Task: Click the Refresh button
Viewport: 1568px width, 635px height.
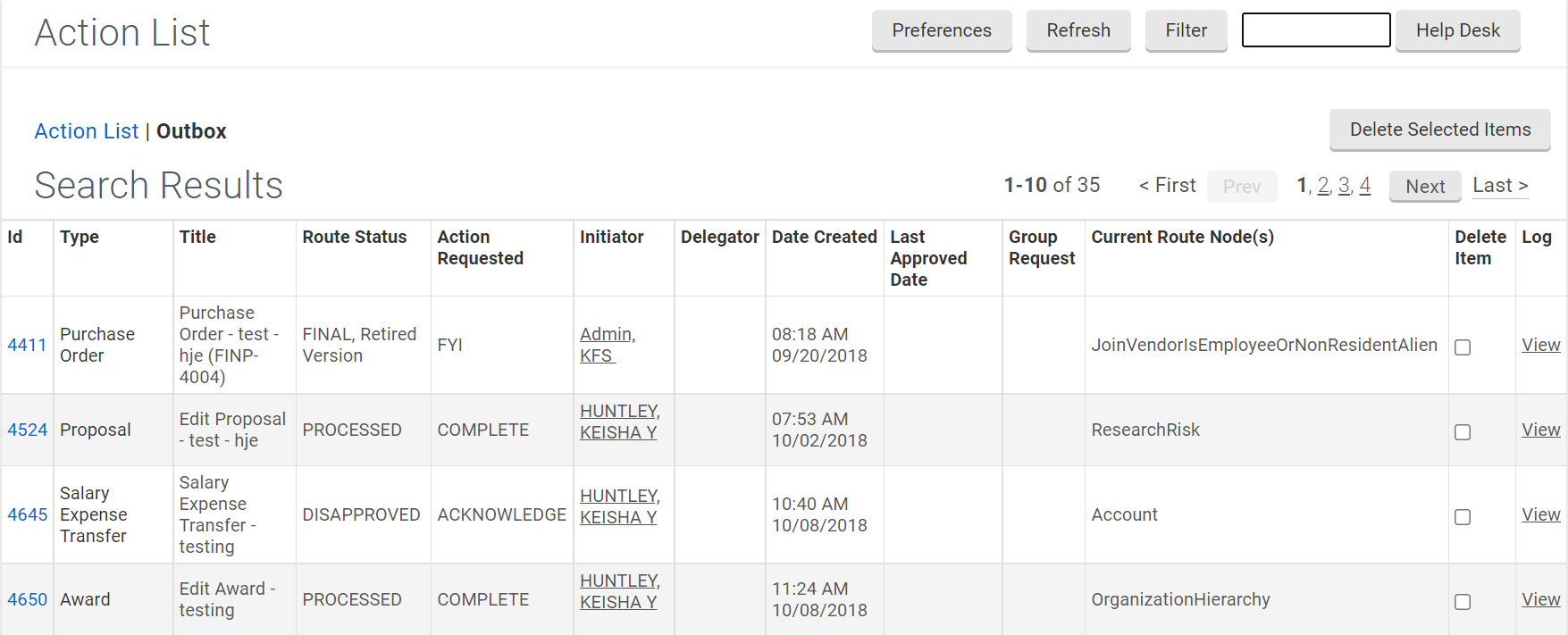Action: pos(1077,31)
